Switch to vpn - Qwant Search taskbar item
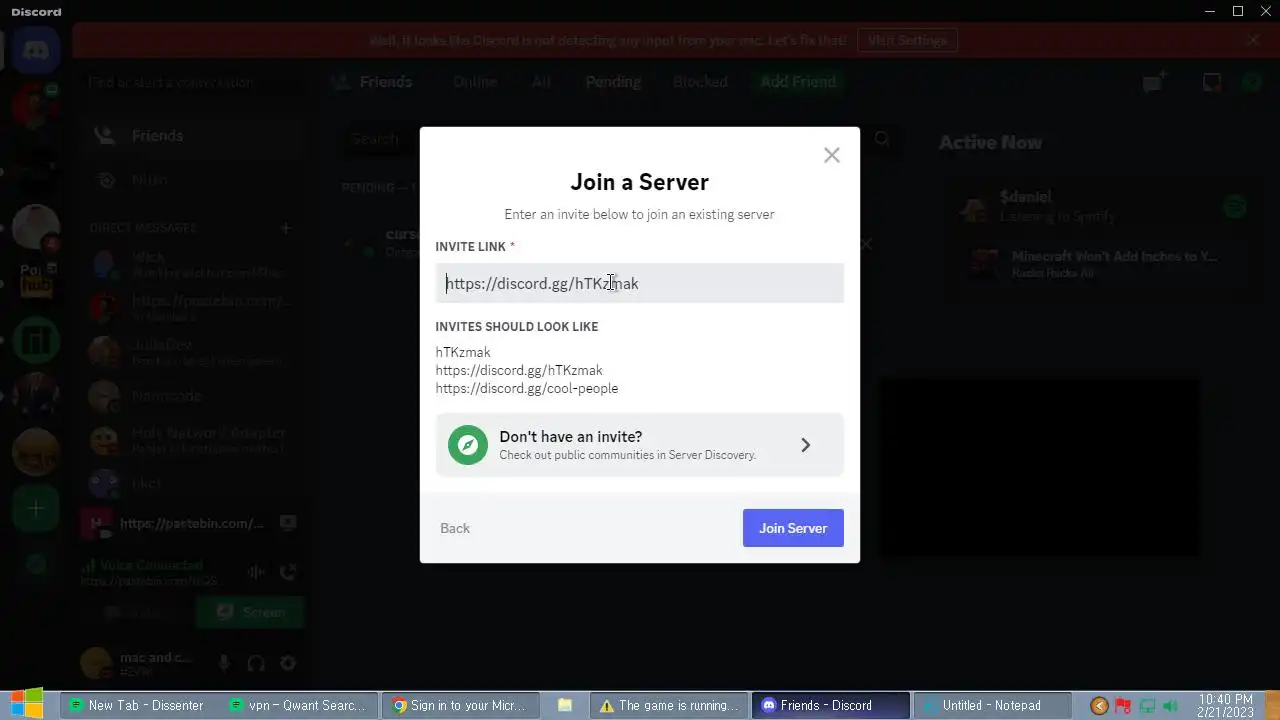This screenshot has height=720, width=1280. pyautogui.click(x=298, y=705)
